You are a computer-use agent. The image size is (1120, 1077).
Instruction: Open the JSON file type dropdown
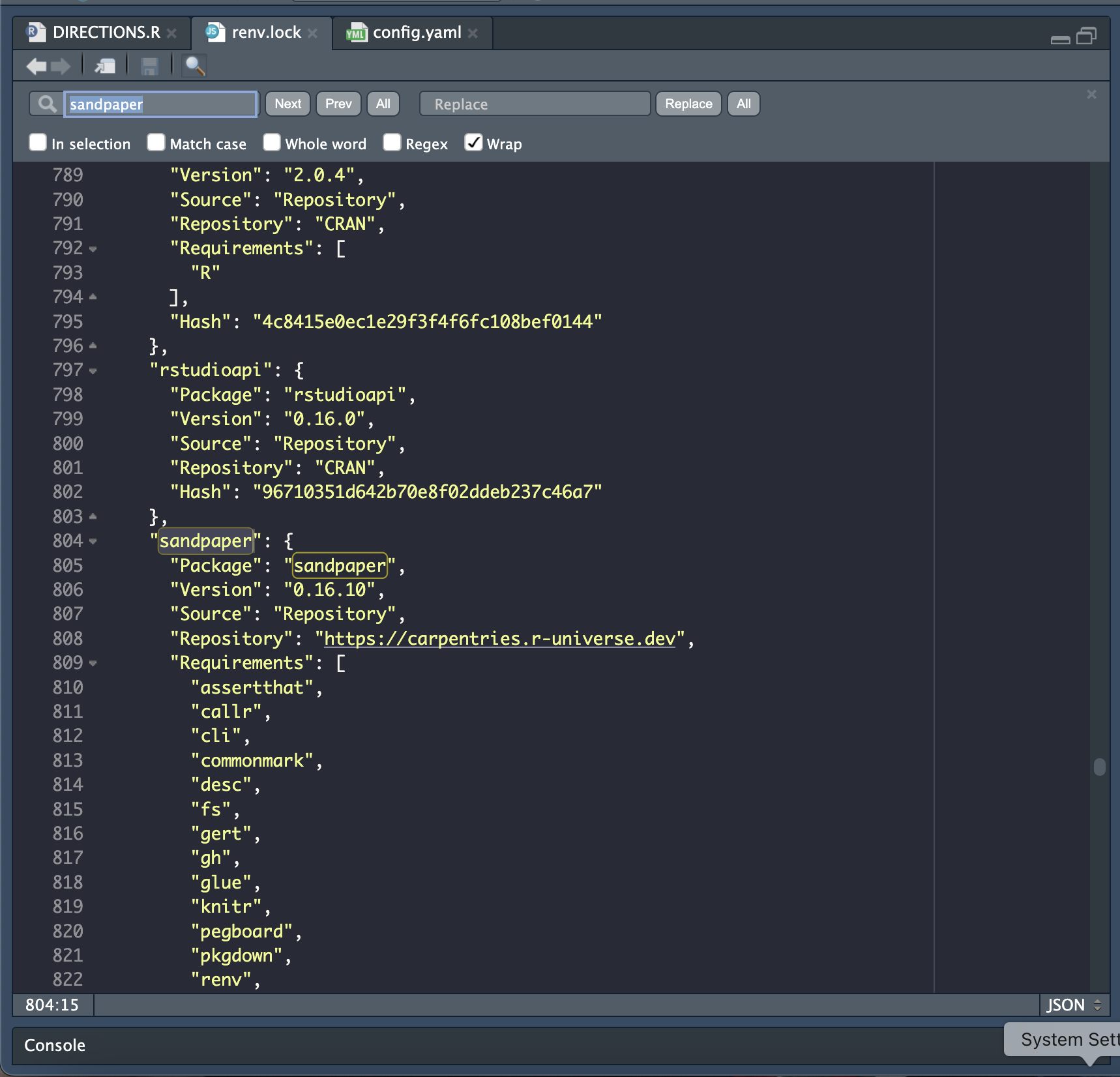[x=1074, y=1005]
